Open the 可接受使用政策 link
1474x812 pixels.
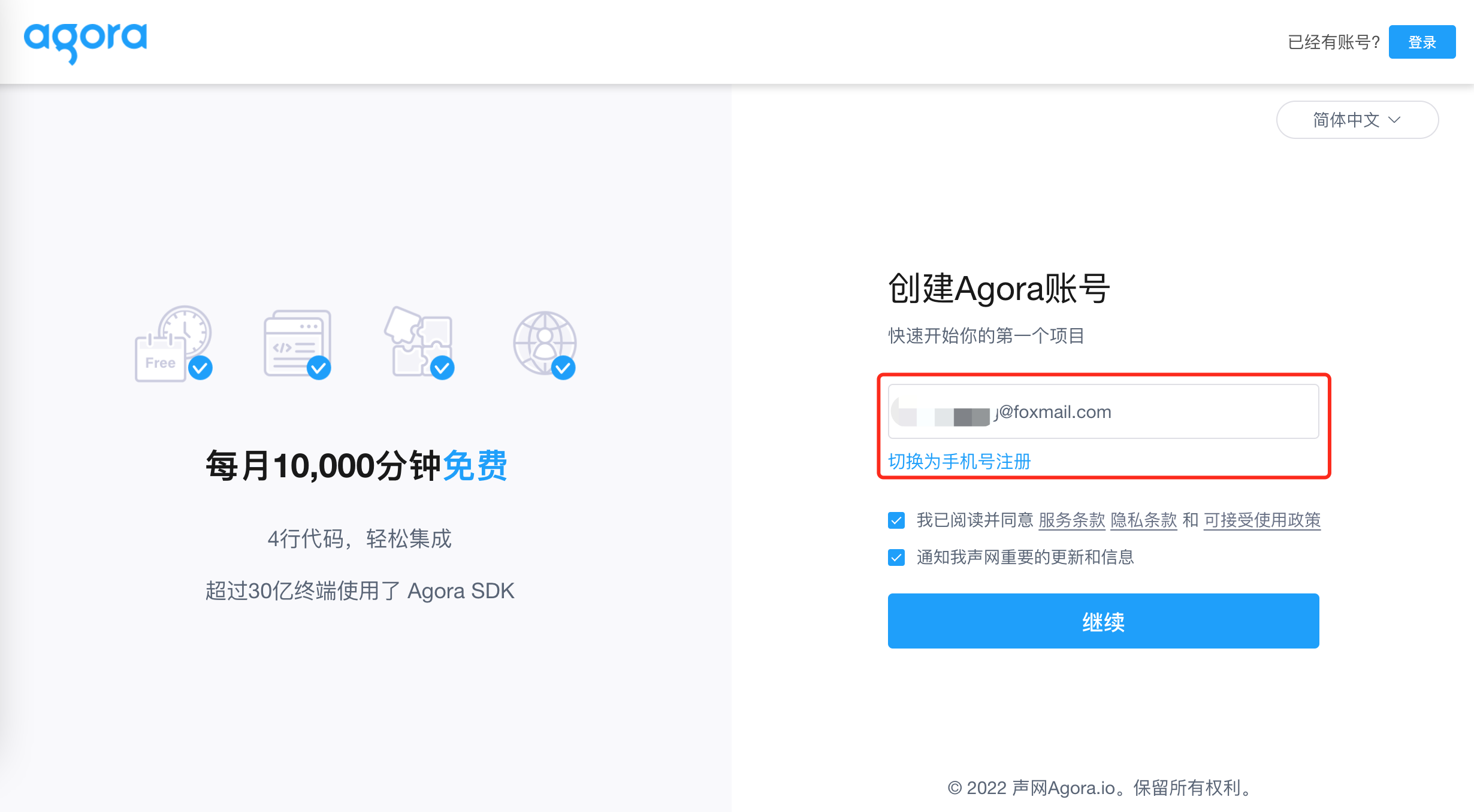click(1262, 520)
